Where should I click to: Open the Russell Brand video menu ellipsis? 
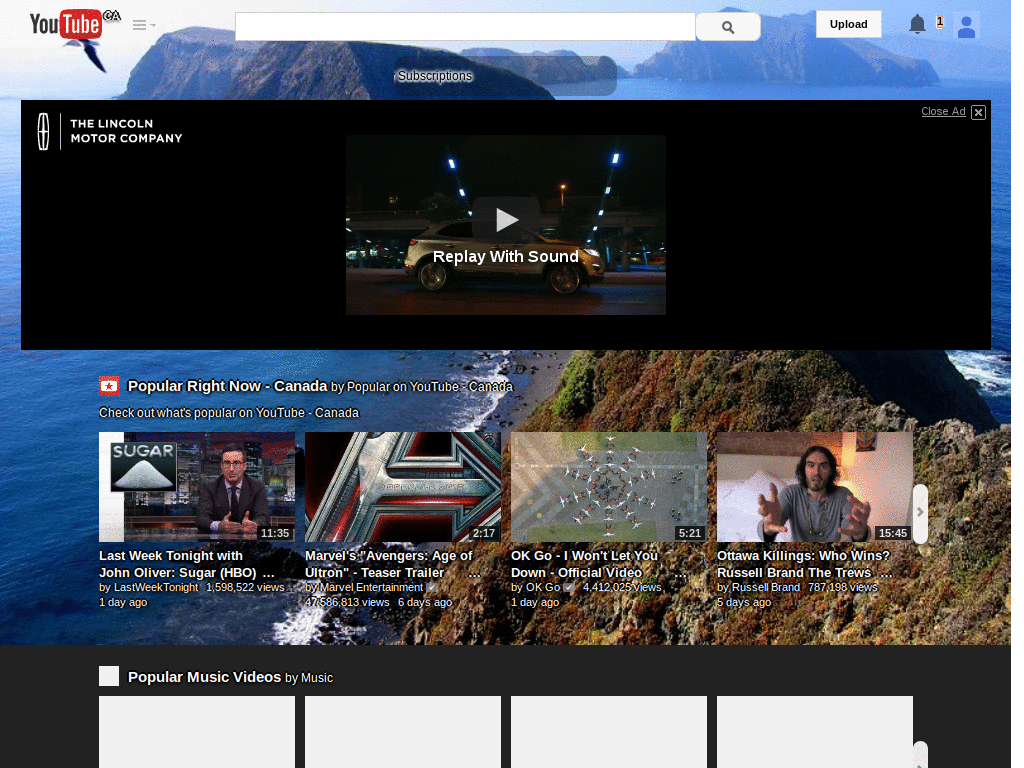pyautogui.click(x=886, y=573)
